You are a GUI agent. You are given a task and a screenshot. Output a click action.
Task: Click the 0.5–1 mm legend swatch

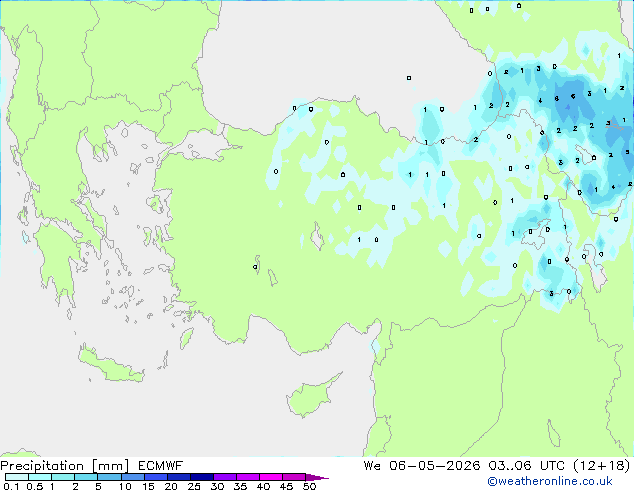click(40, 477)
